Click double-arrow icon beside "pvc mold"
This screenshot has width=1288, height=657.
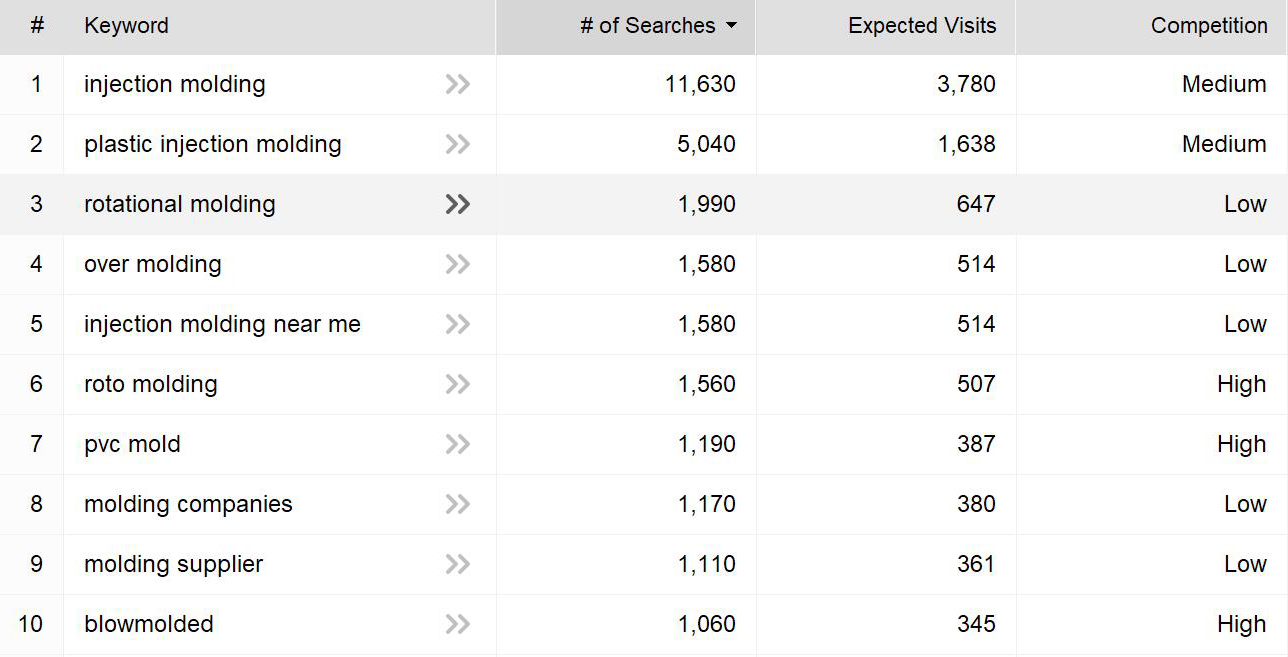coord(458,445)
